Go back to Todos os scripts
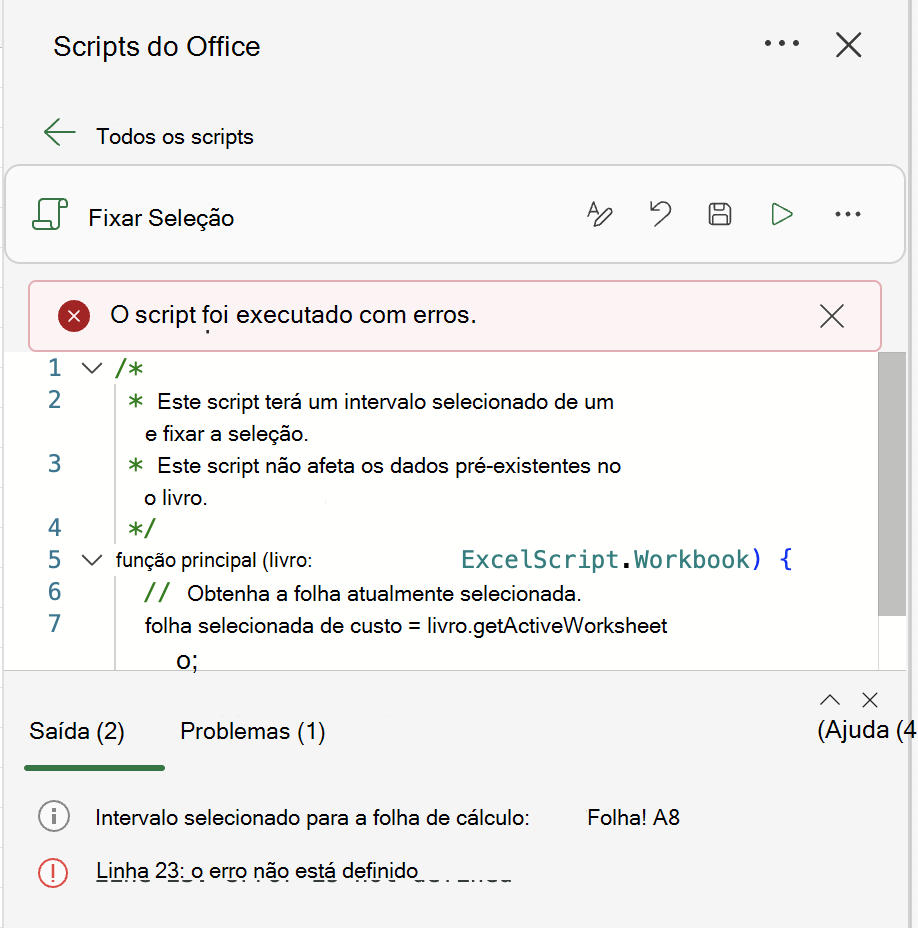The height and width of the screenshot is (928, 918). (x=60, y=132)
